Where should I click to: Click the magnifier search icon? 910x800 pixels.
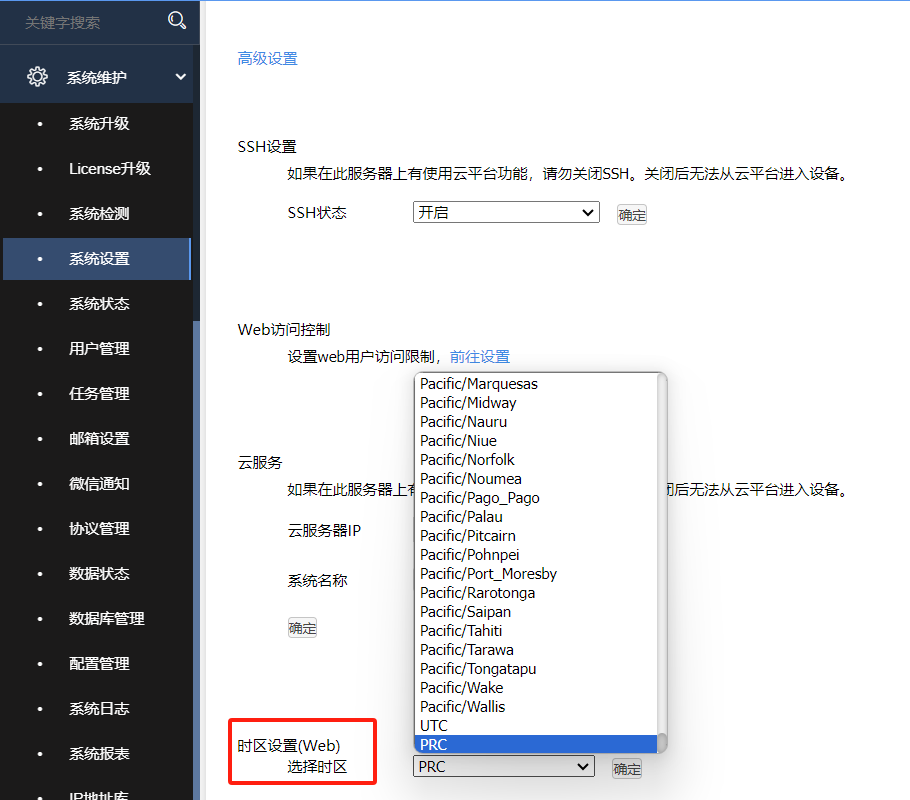click(x=177, y=20)
